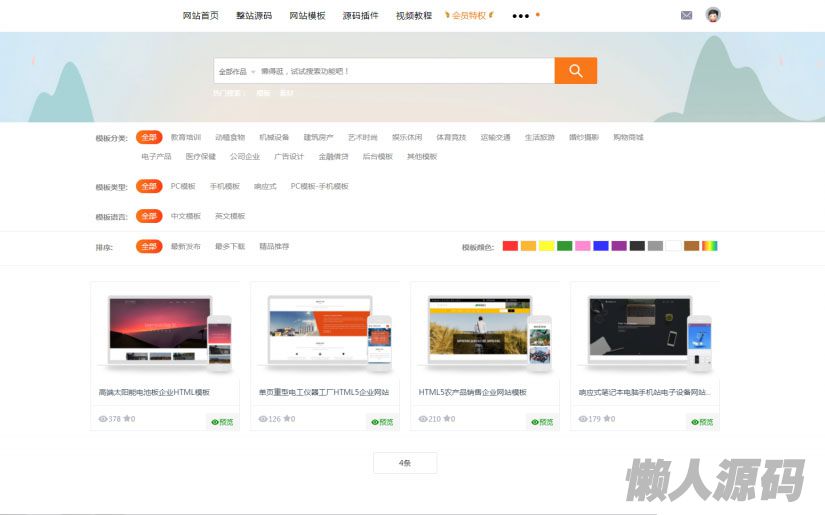Click the star icon on the solar panel template card
This screenshot has width=825, height=515.
tap(126, 419)
